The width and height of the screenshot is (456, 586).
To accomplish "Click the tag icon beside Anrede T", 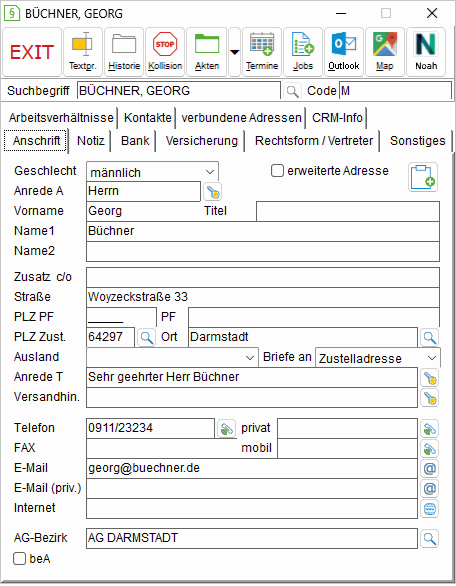I will 429,378.
